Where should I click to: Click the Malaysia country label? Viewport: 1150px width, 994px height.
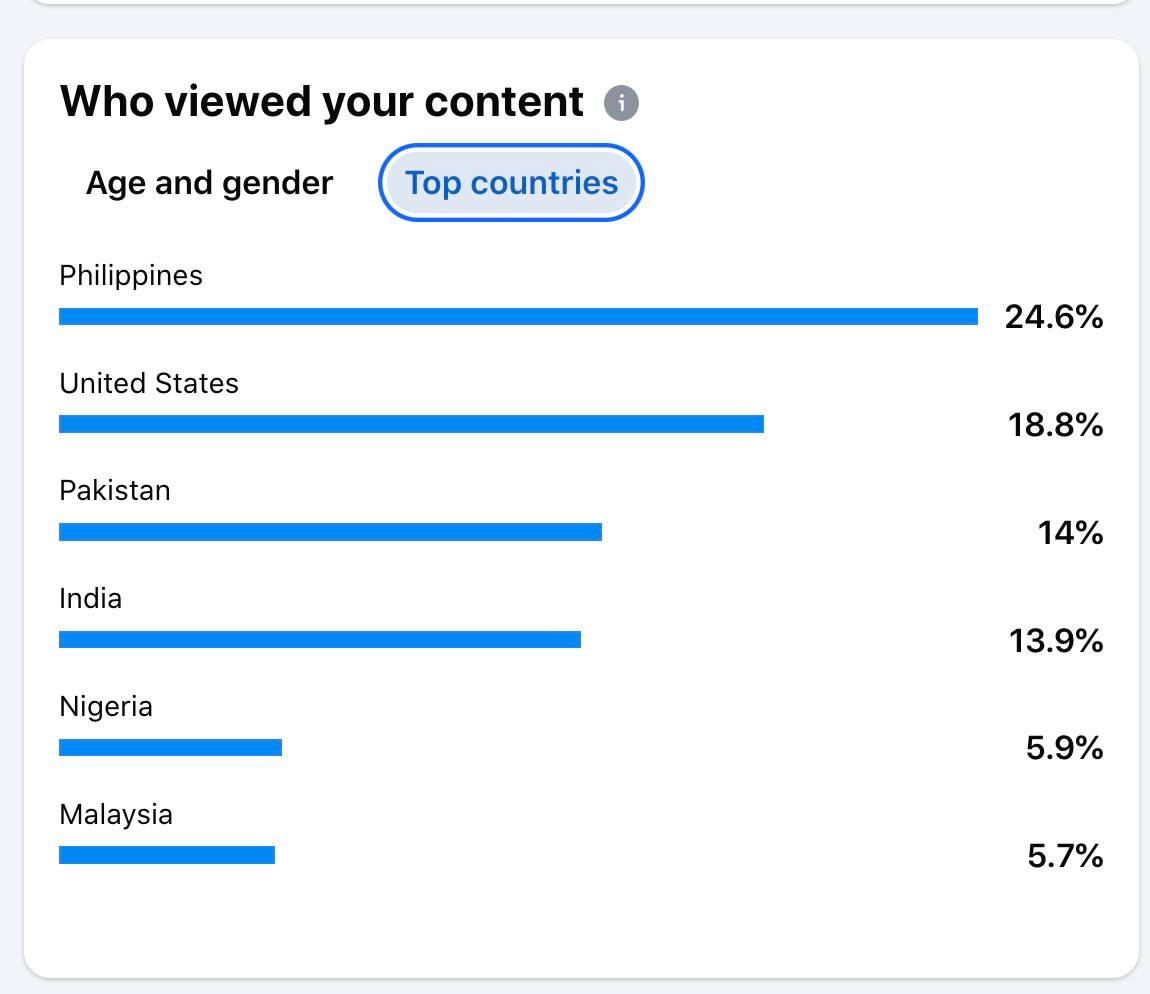tap(115, 814)
